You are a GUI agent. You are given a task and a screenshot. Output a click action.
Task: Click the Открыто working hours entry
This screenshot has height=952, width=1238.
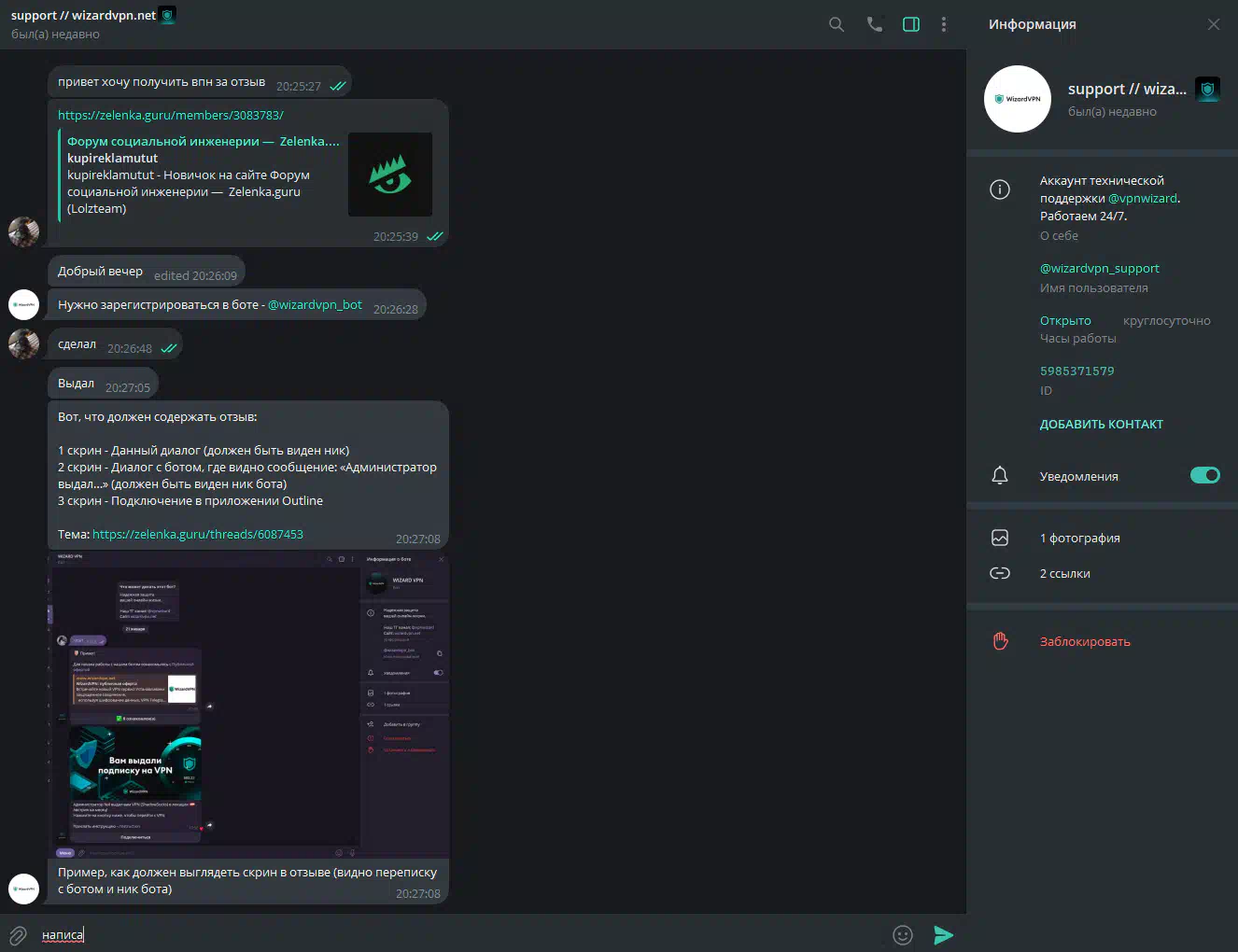pyautogui.click(x=1065, y=320)
